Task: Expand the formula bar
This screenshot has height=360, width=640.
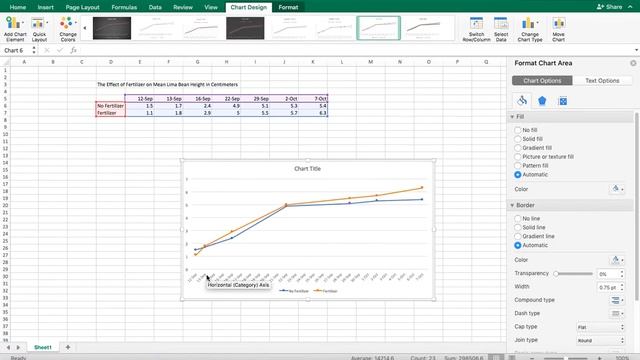Action: tap(636, 50)
